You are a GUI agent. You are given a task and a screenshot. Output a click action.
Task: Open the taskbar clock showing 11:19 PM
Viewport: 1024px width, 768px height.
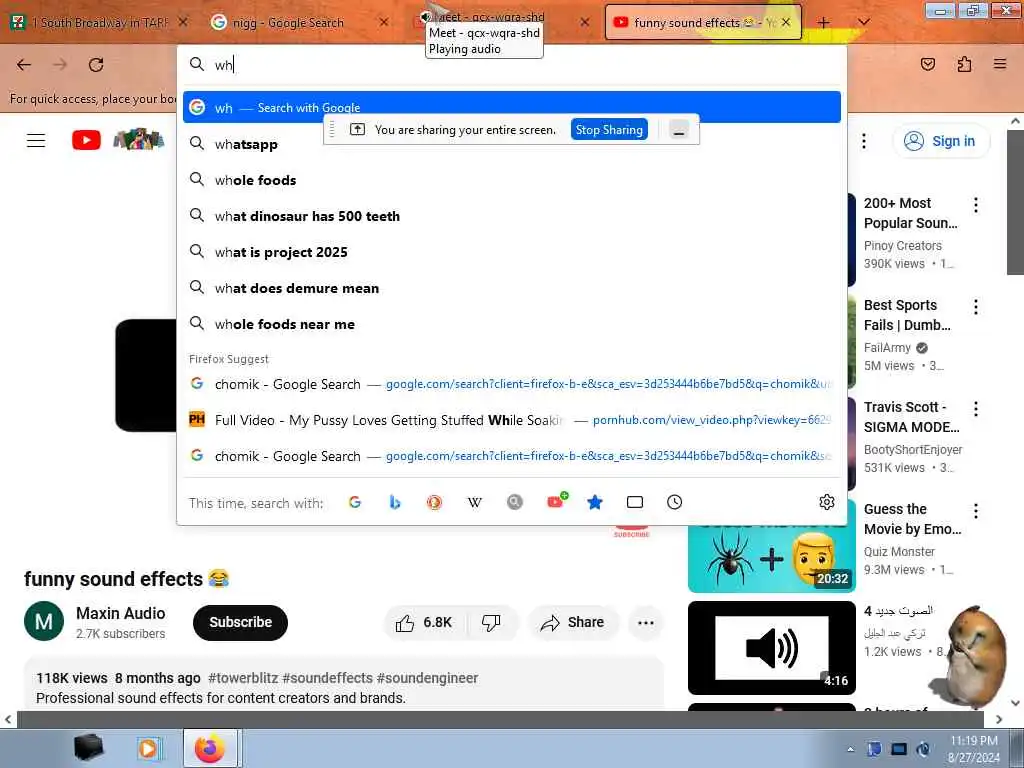coord(974,749)
